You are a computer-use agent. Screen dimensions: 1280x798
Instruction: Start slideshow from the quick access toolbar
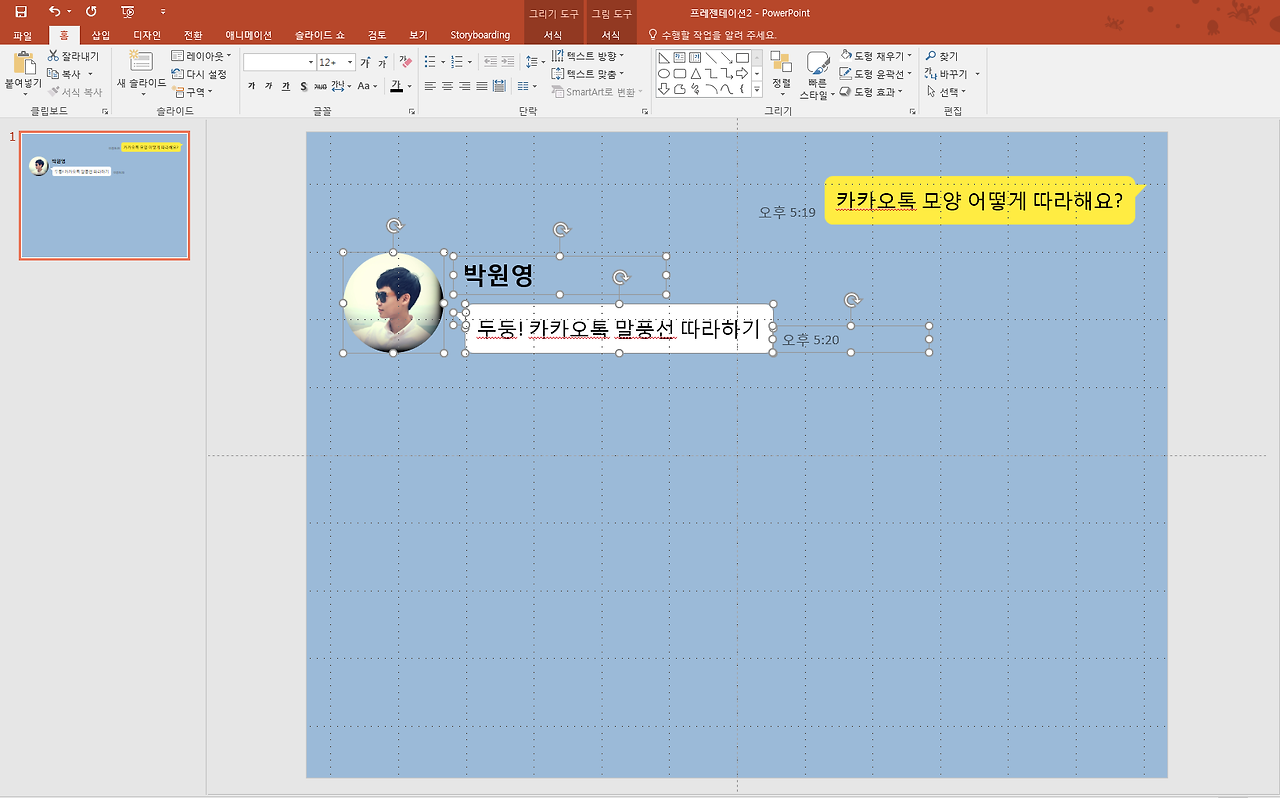tap(127, 12)
